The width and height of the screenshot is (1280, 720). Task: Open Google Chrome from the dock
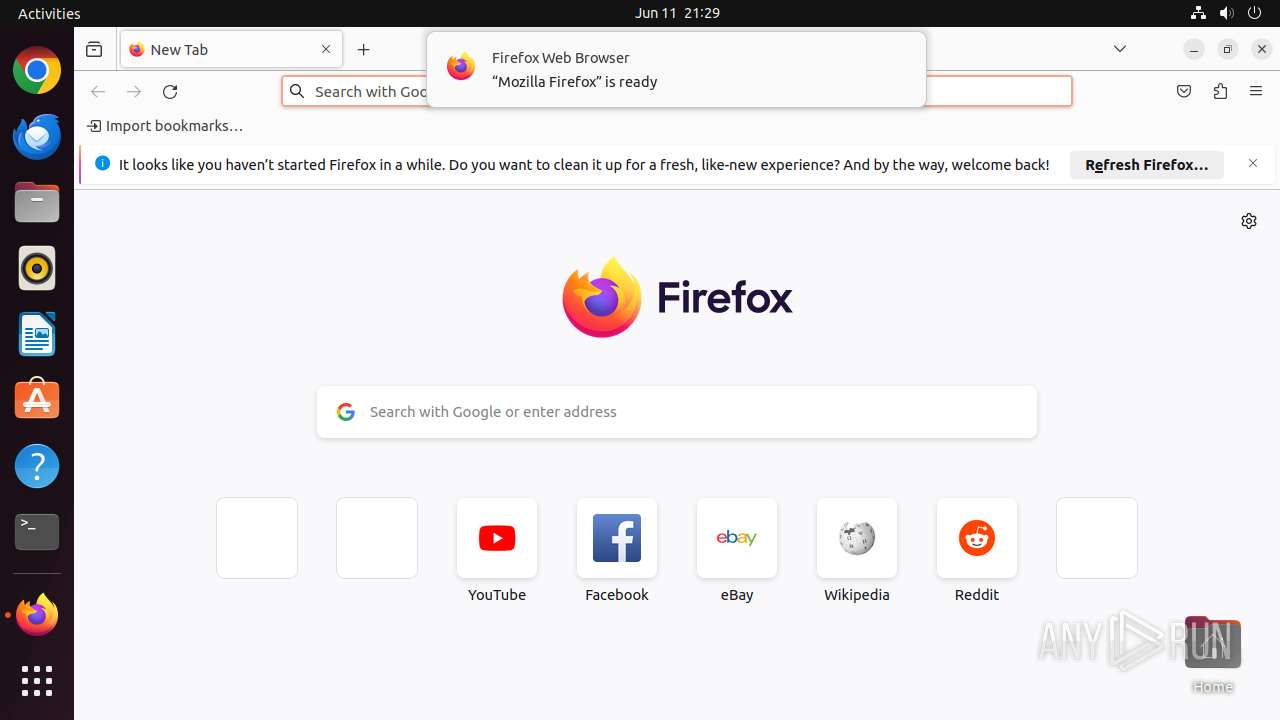coord(37,71)
